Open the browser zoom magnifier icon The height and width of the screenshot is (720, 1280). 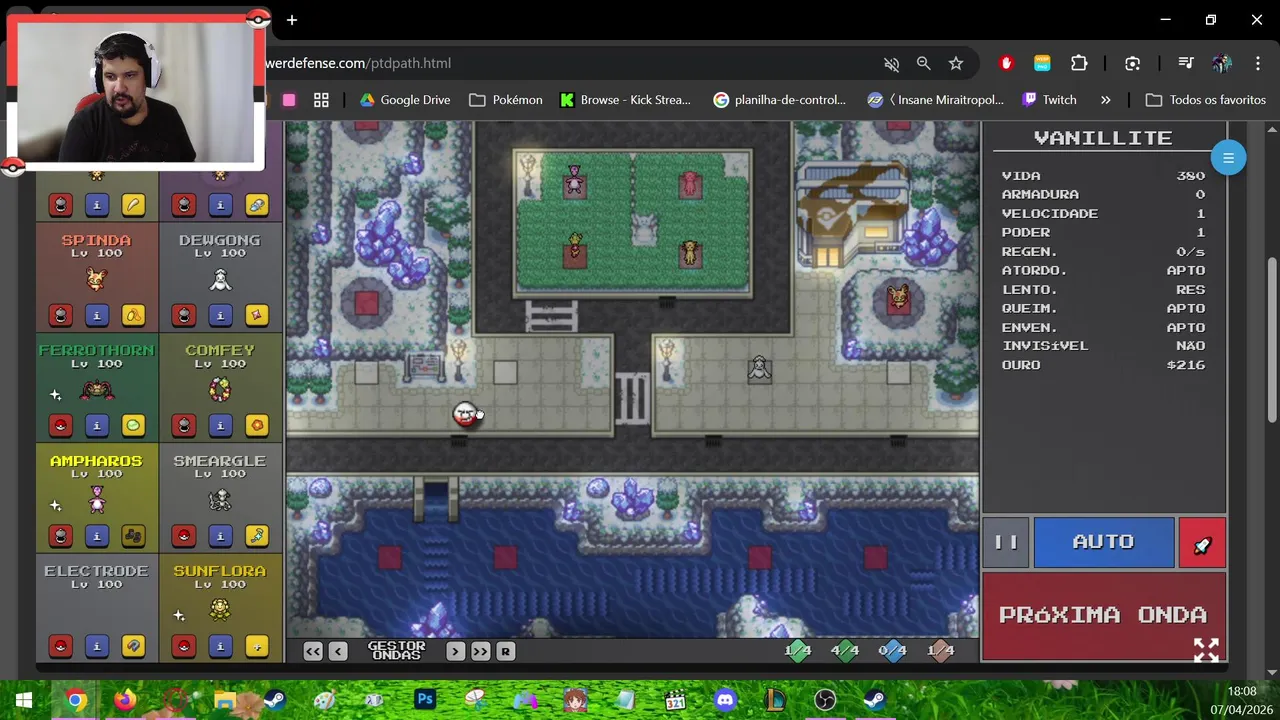pos(924,63)
